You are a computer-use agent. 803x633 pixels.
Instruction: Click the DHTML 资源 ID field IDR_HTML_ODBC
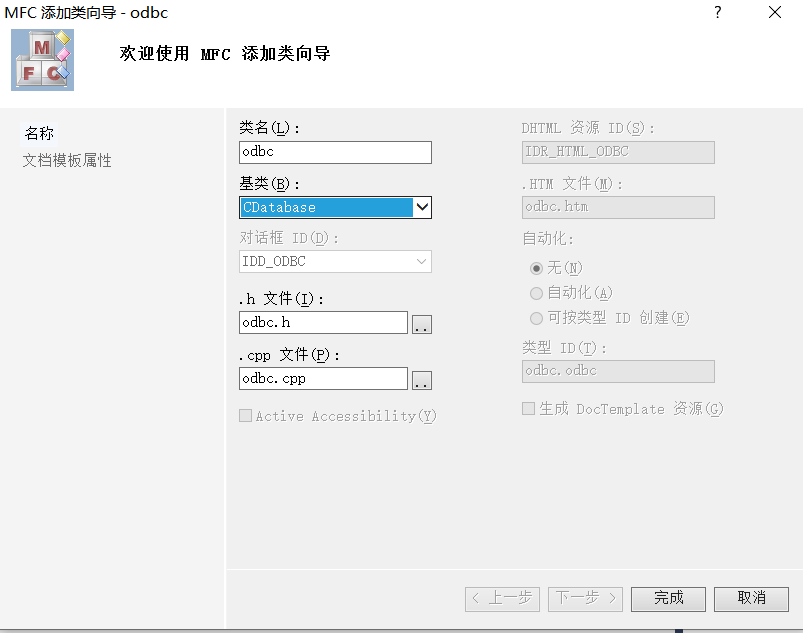pos(618,152)
